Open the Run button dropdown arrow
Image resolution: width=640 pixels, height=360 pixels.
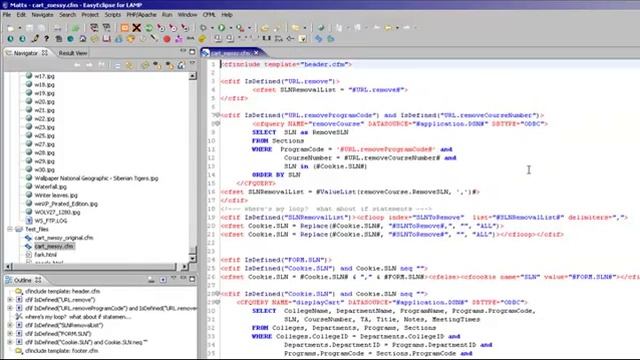(x=231, y=28)
